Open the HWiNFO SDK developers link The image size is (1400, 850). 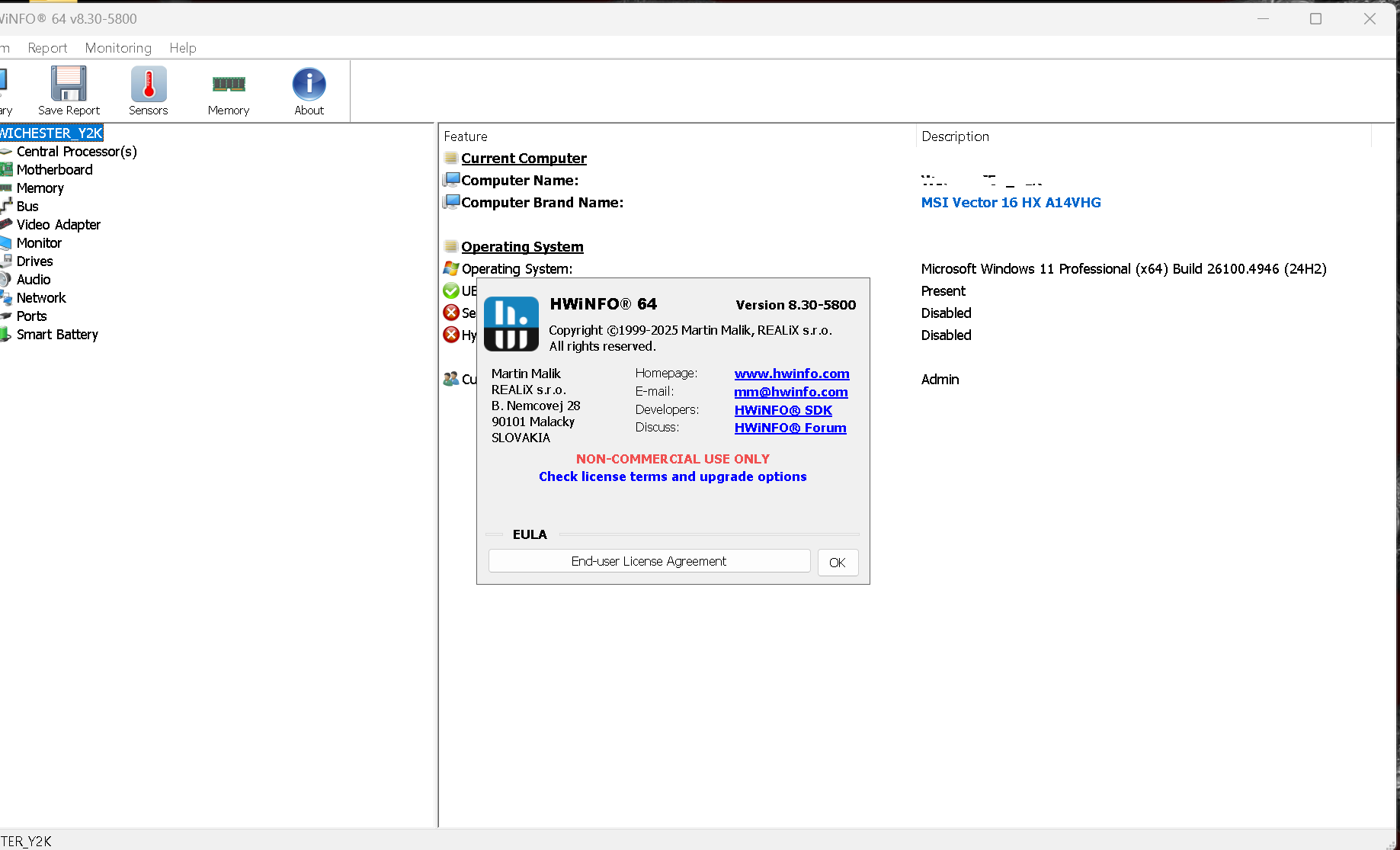(783, 410)
